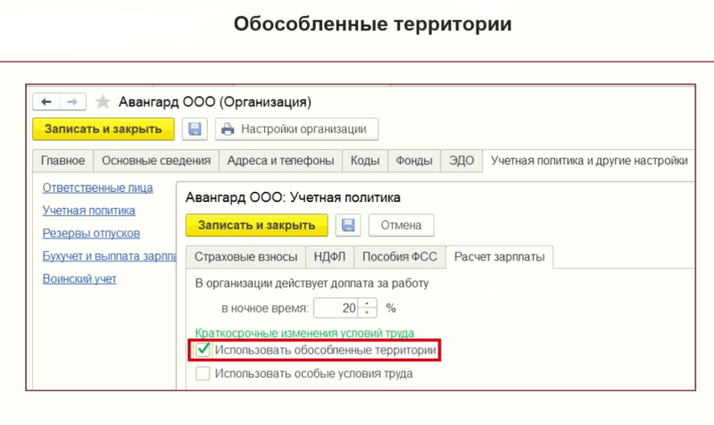Click the Отмена button
The width and height of the screenshot is (714, 425).
401,225
